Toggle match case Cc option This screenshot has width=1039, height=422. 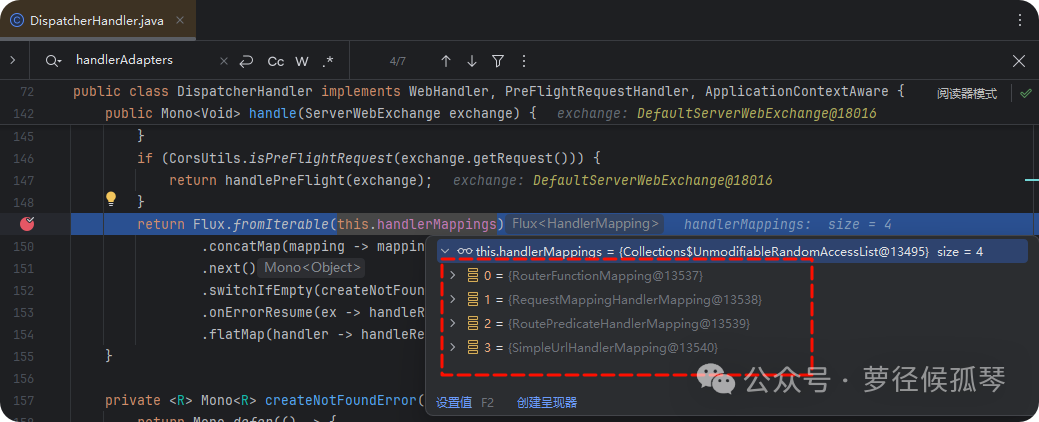(x=276, y=62)
